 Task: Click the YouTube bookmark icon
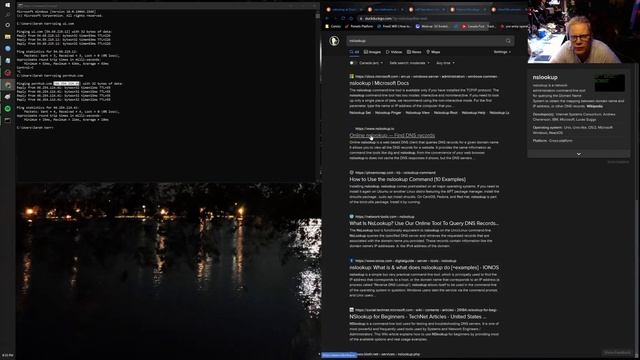(x=464, y=27)
